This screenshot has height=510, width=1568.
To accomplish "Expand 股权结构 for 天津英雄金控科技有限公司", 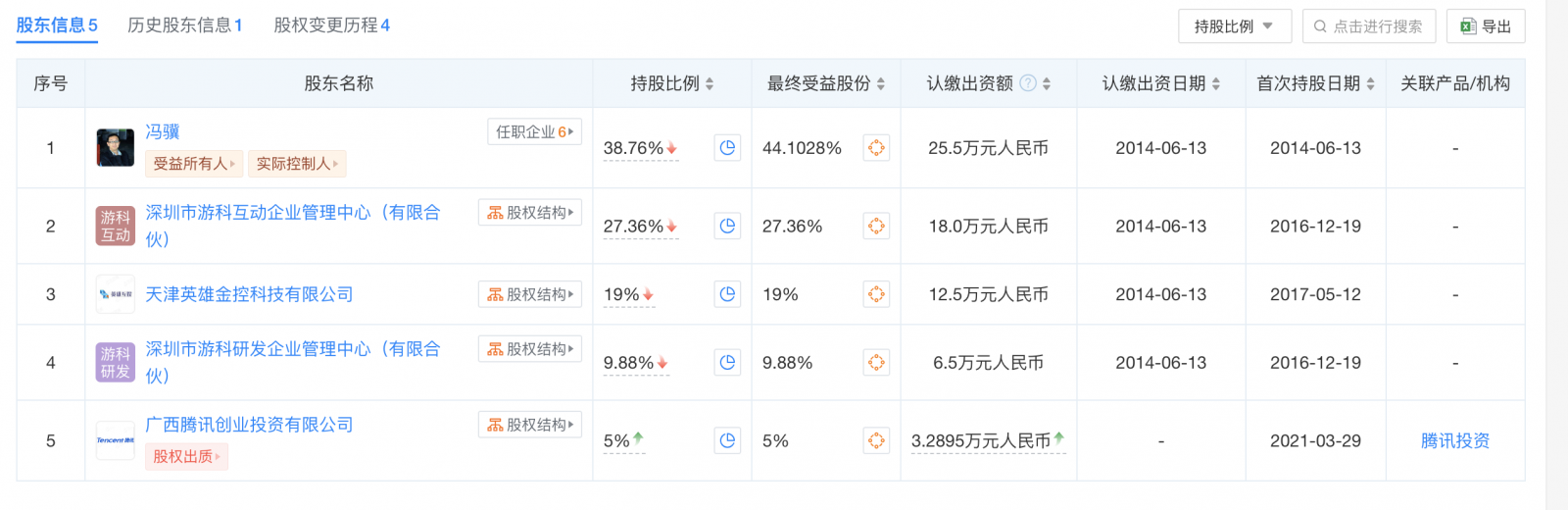I will (x=530, y=294).
